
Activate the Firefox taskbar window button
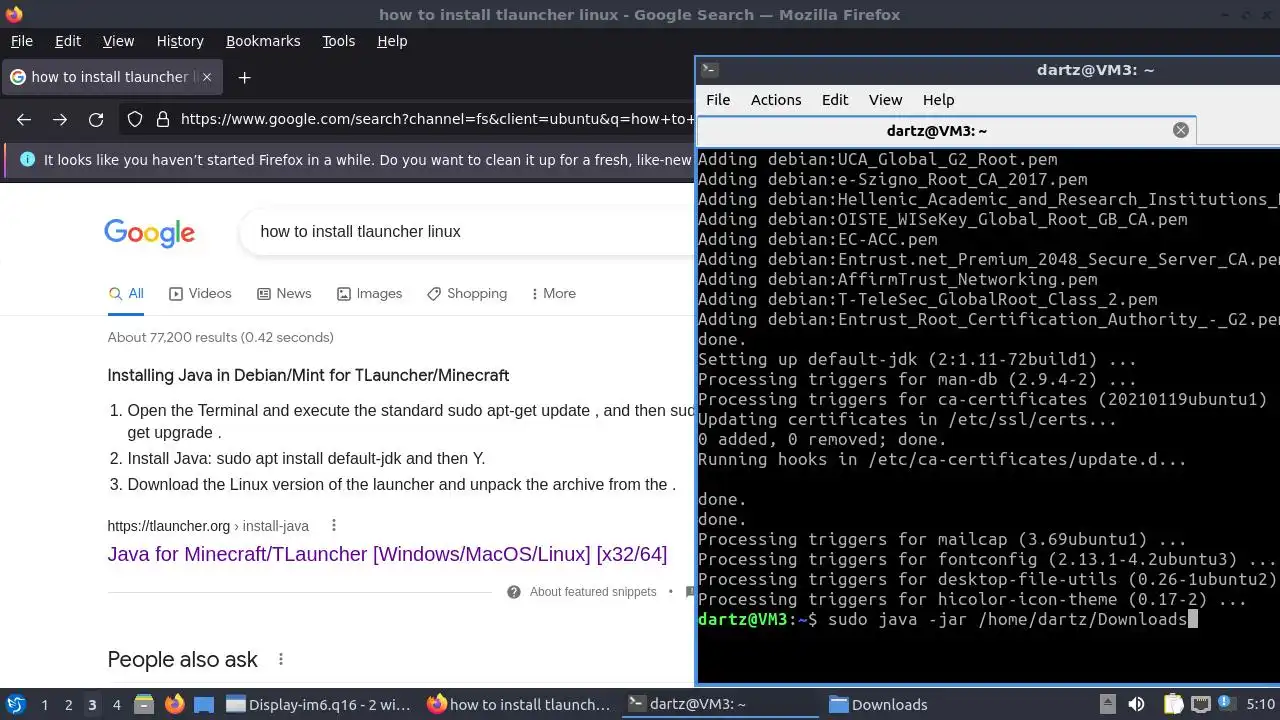click(519, 704)
